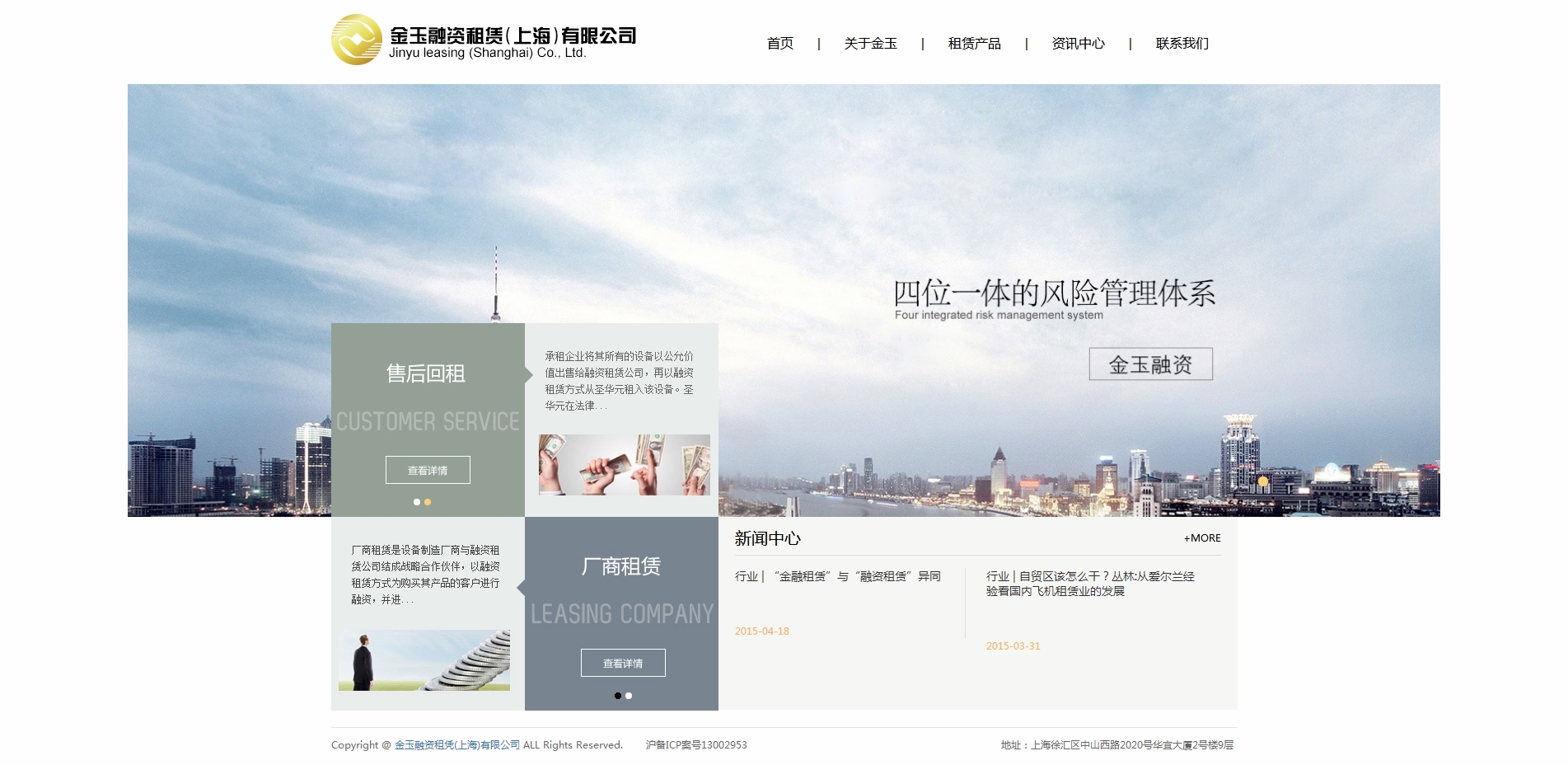The width and height of the screenshot is (1568, 765).
Task: Open the +MORE news link
Action: (1201, 537)
